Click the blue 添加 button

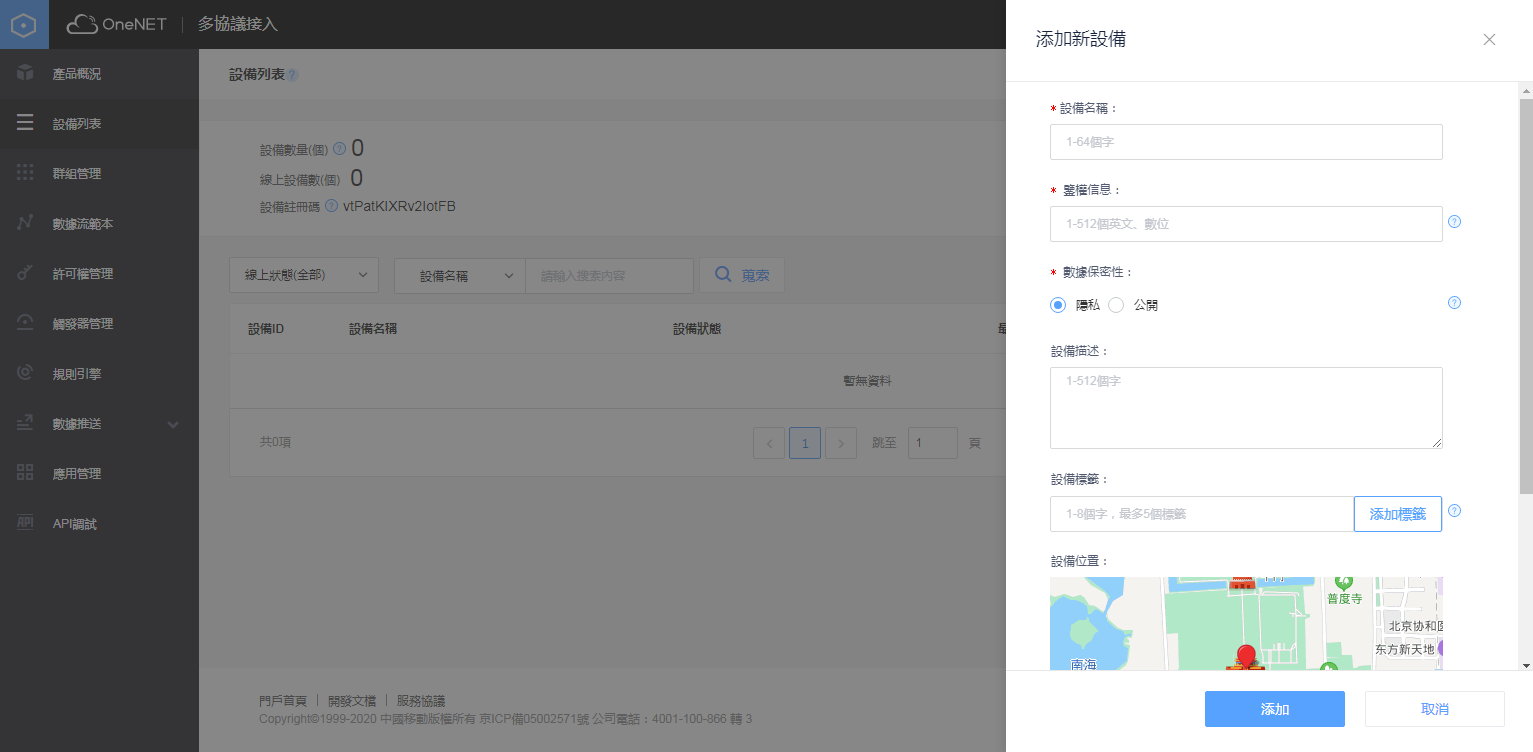[1274, 709]
